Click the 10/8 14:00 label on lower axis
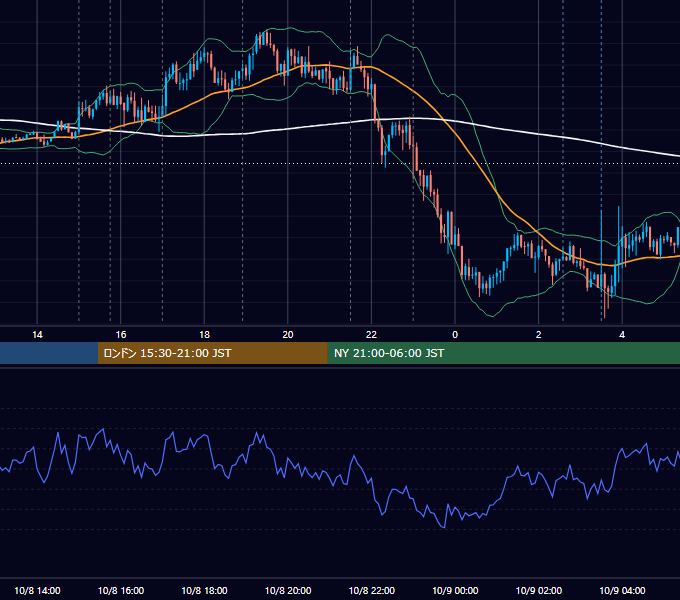This screenshot has height=600, width=680. point(37,590)
